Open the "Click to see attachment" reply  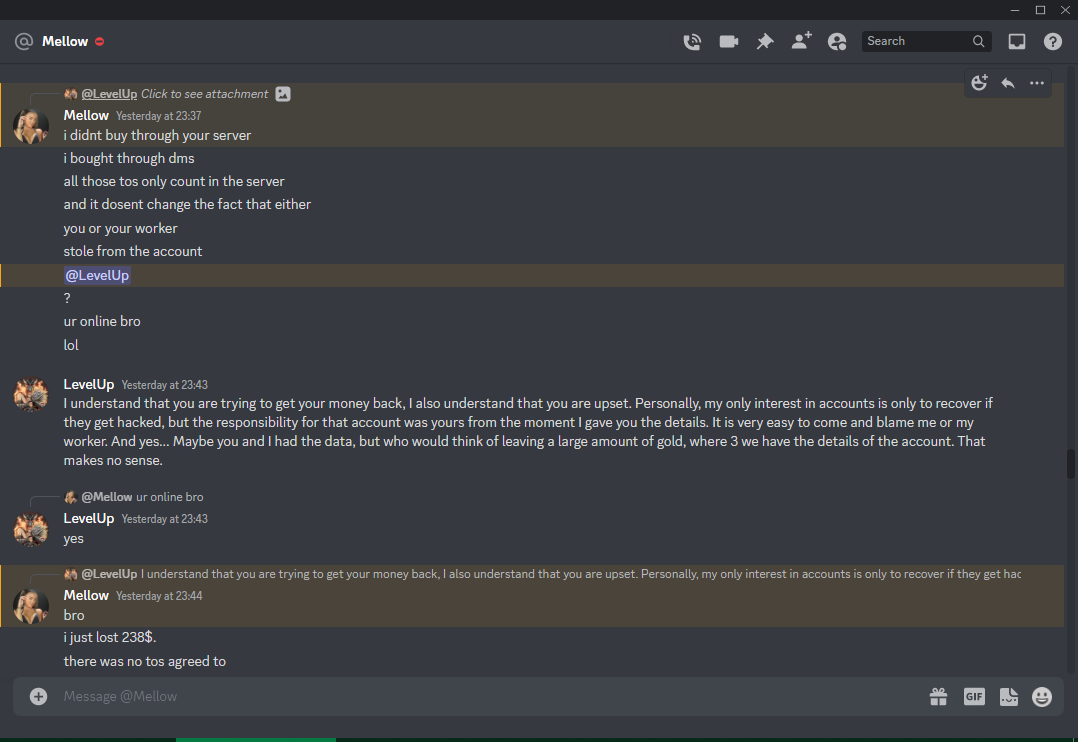[x=204, y=94]
